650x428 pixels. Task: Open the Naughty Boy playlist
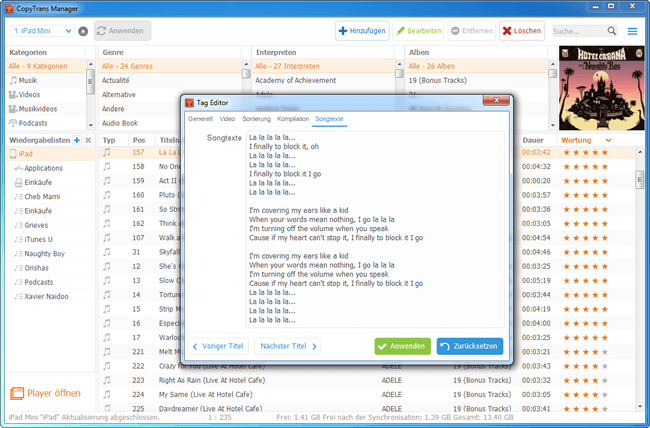pyautogui.click(x=51, y=254)
